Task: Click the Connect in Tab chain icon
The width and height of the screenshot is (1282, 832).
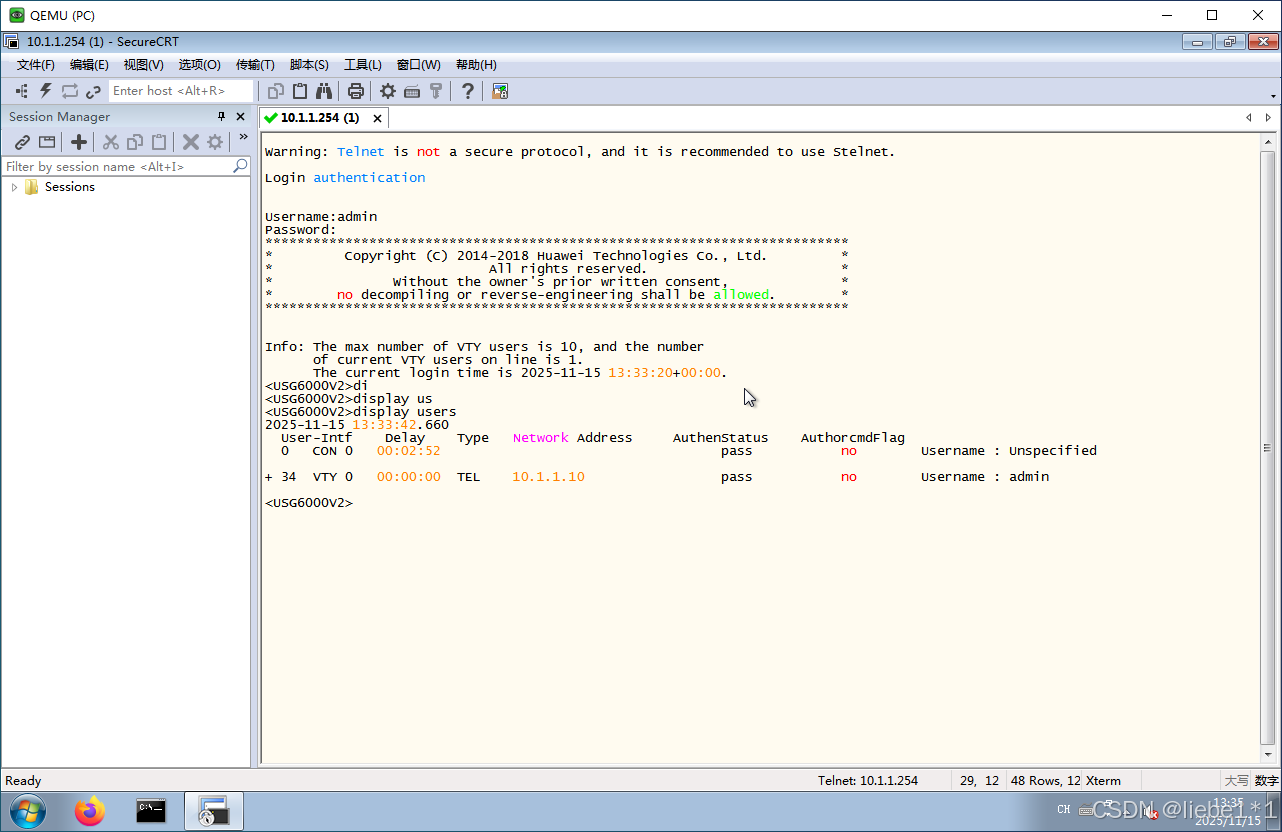Action: pyautogui.click(x=93, y=91)
